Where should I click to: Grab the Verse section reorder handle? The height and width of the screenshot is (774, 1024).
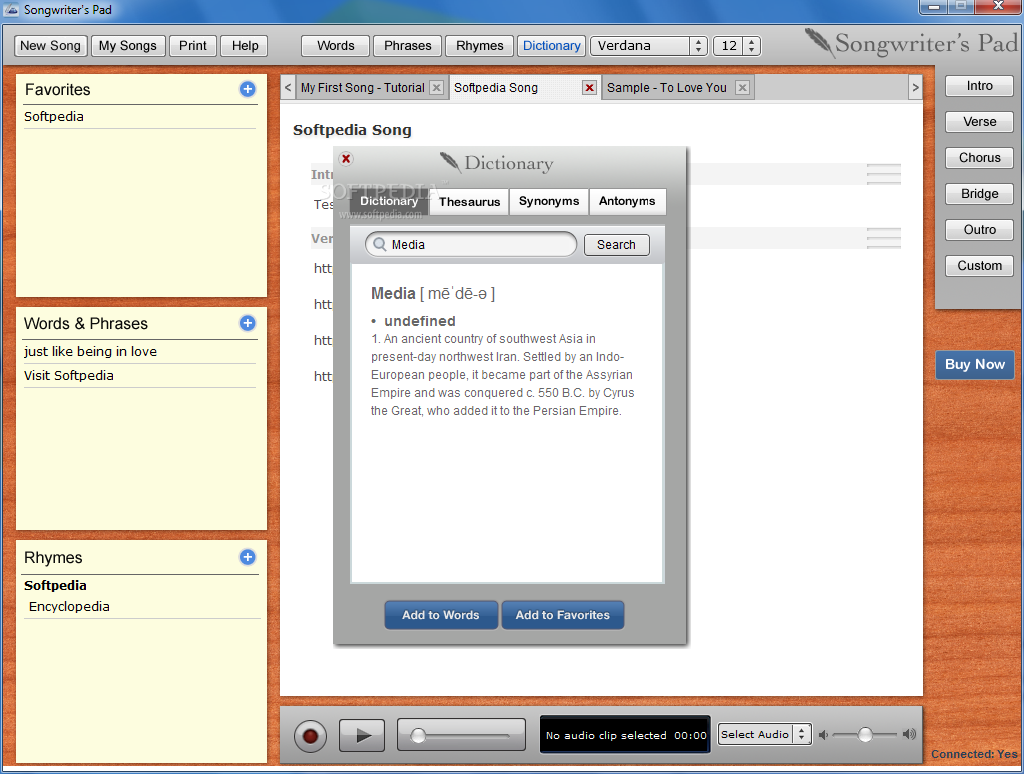point(884,238)
